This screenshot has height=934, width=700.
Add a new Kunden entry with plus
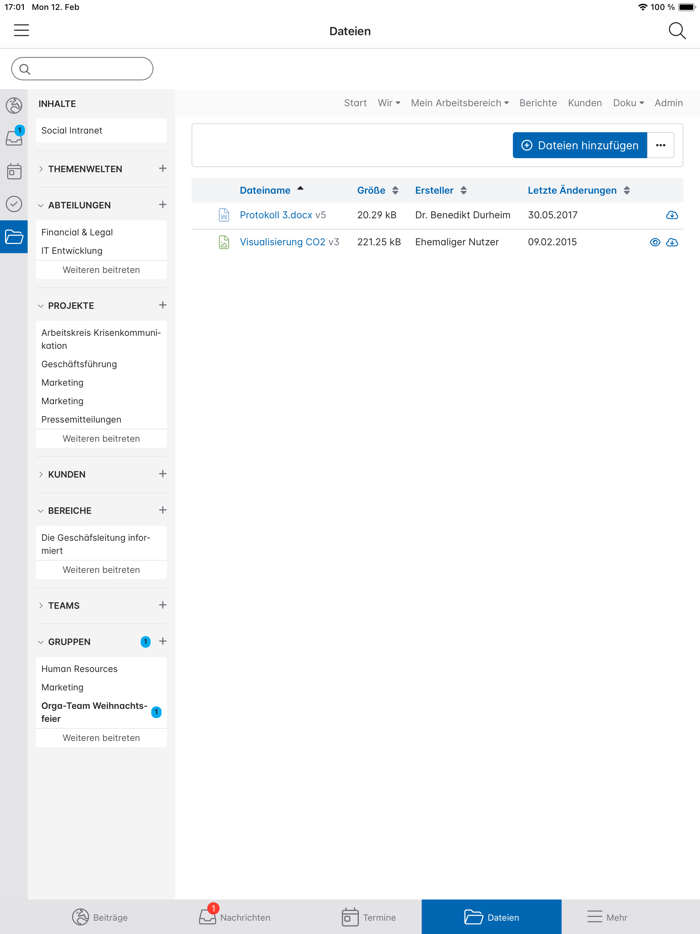click(162, 474)
